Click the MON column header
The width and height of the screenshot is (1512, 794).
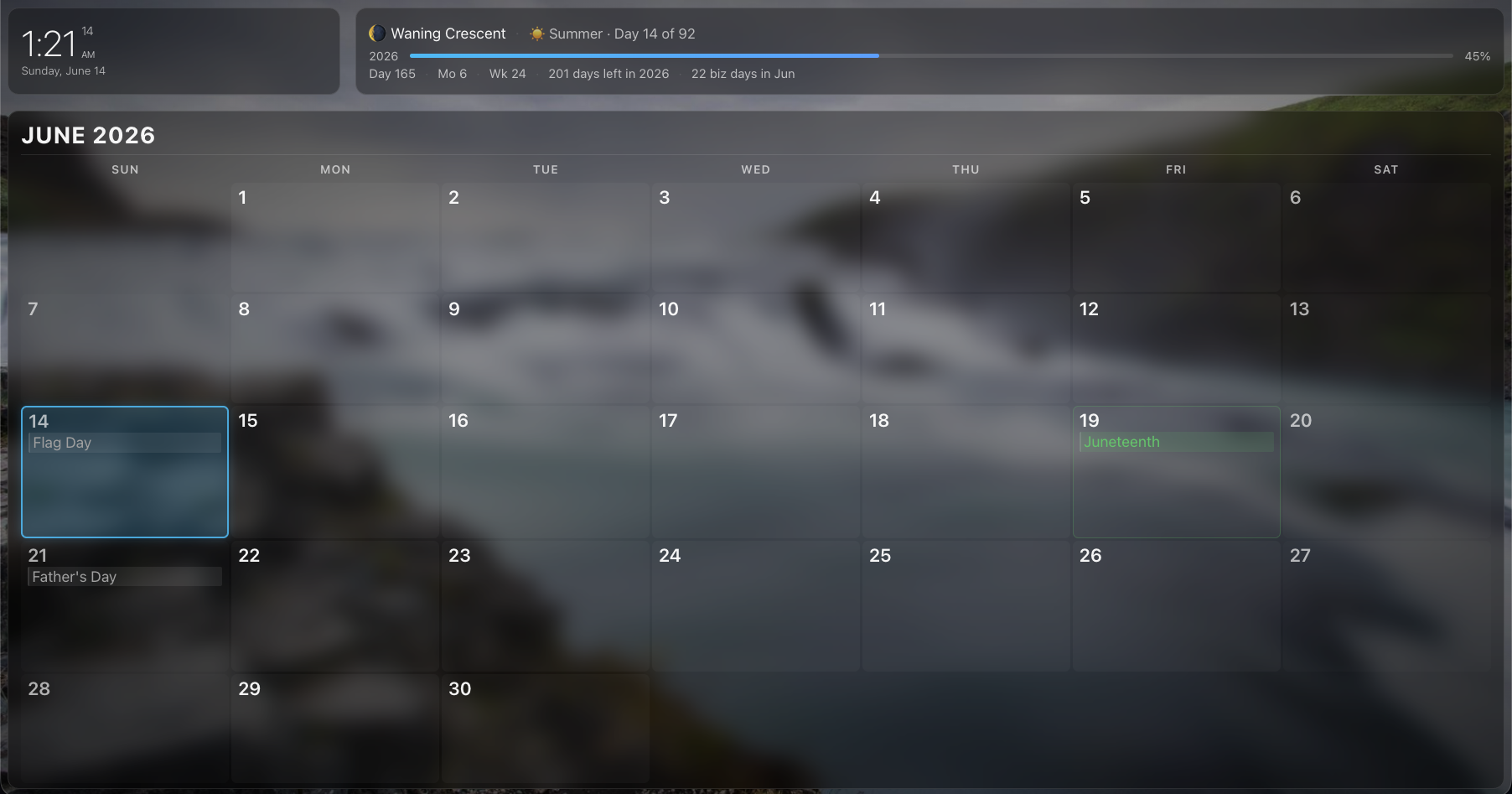point(335,169)
